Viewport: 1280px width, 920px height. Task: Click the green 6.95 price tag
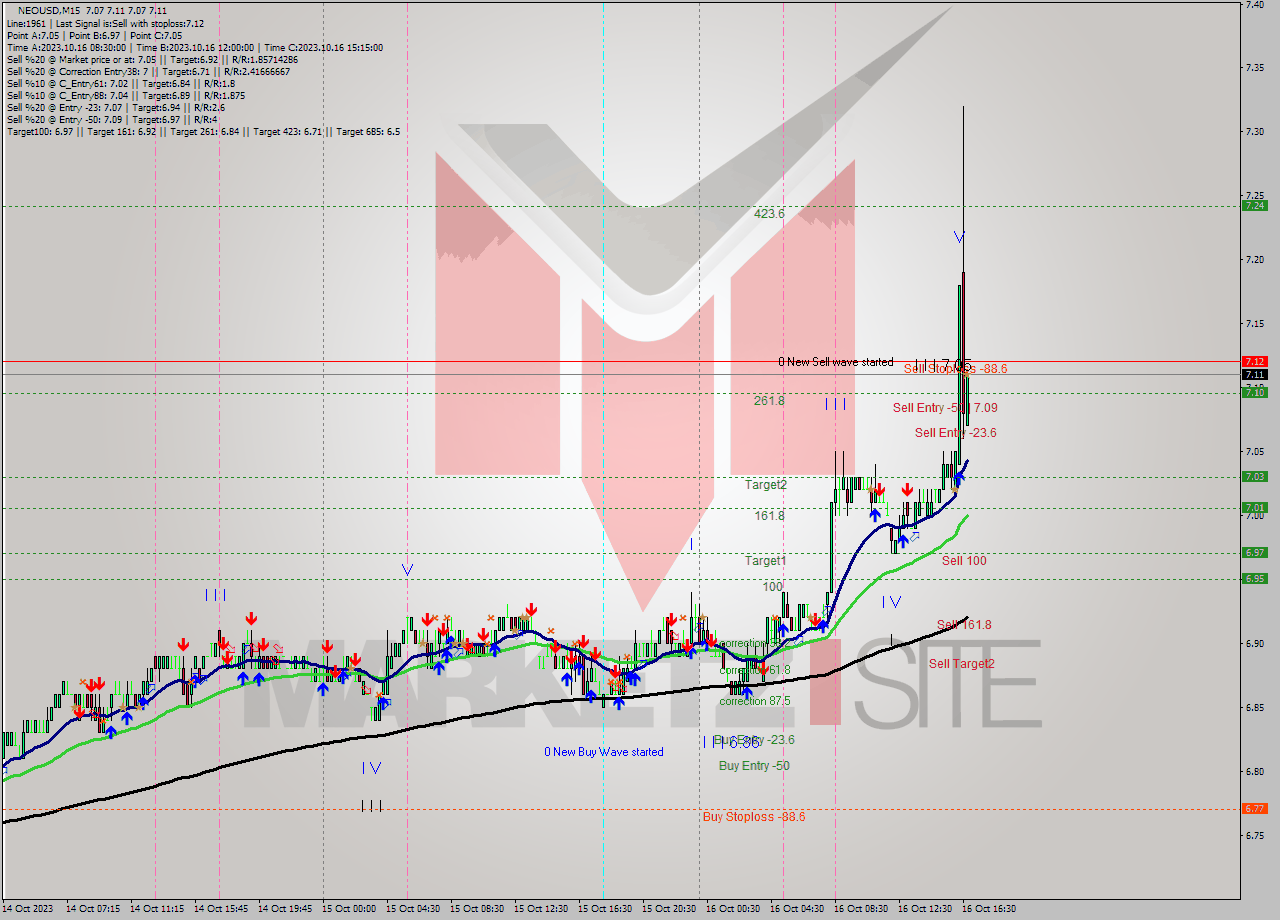[x=1254, y=579]
